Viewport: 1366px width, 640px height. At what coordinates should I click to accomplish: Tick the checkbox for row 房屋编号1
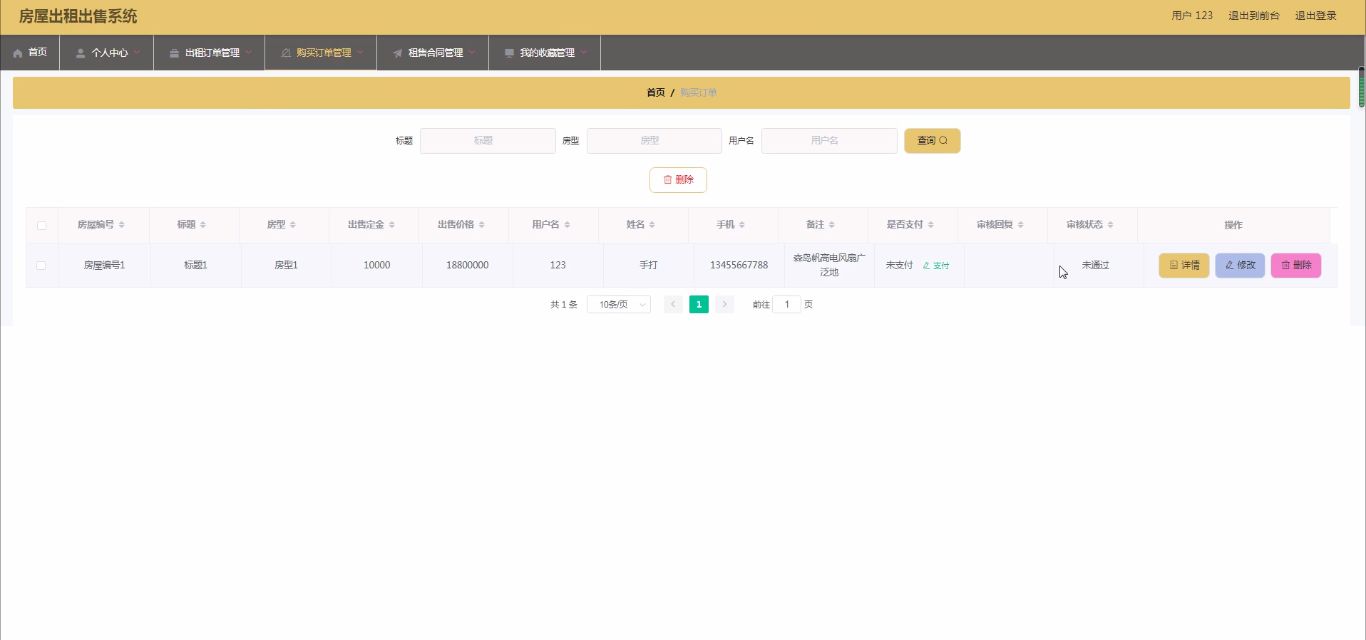[41, 266]
